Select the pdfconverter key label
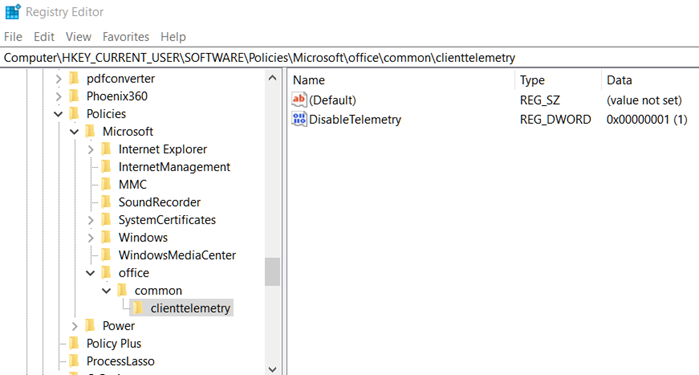The image size is (699, 375). [x=120, y=78]
